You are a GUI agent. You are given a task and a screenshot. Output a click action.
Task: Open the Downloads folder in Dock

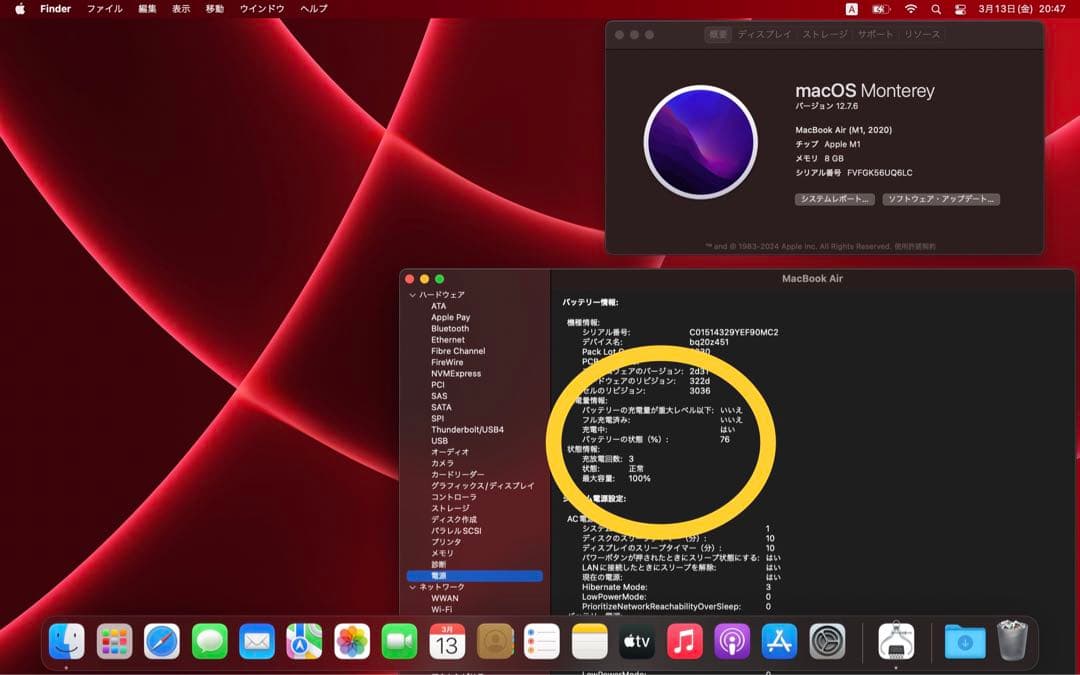coord(965,641)
